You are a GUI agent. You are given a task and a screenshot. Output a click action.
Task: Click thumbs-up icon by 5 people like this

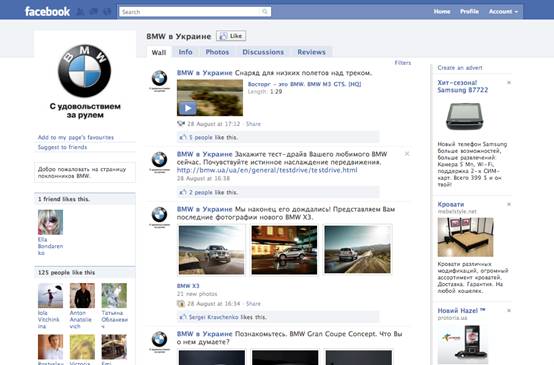point(183,137)
